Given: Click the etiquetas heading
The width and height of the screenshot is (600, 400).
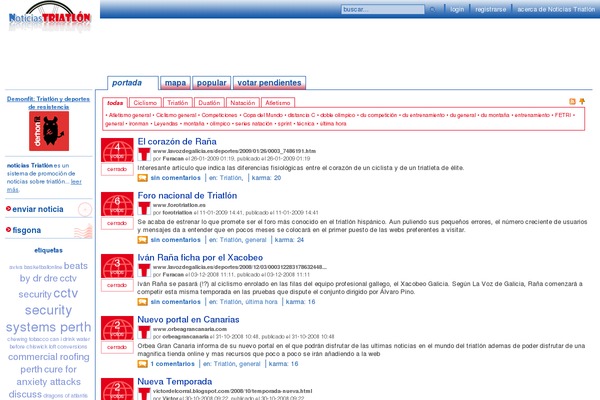Looking at the screenshot, I should coord(48,250).
